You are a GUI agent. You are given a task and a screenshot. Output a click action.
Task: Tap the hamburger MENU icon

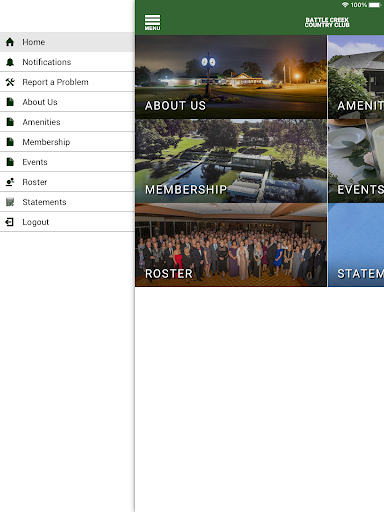(x=152, y=22)
